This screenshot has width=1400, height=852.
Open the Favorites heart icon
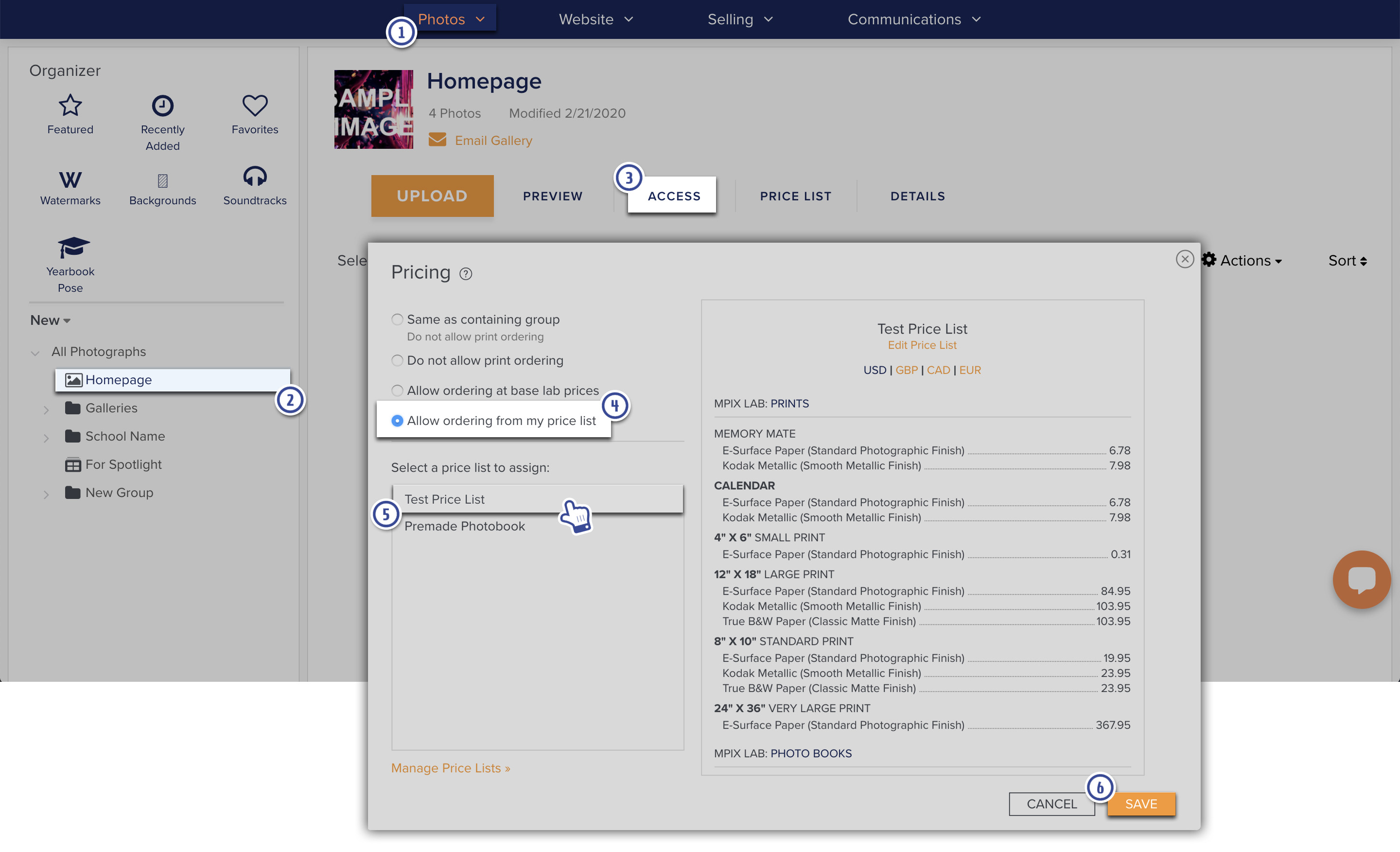(255, 106)
